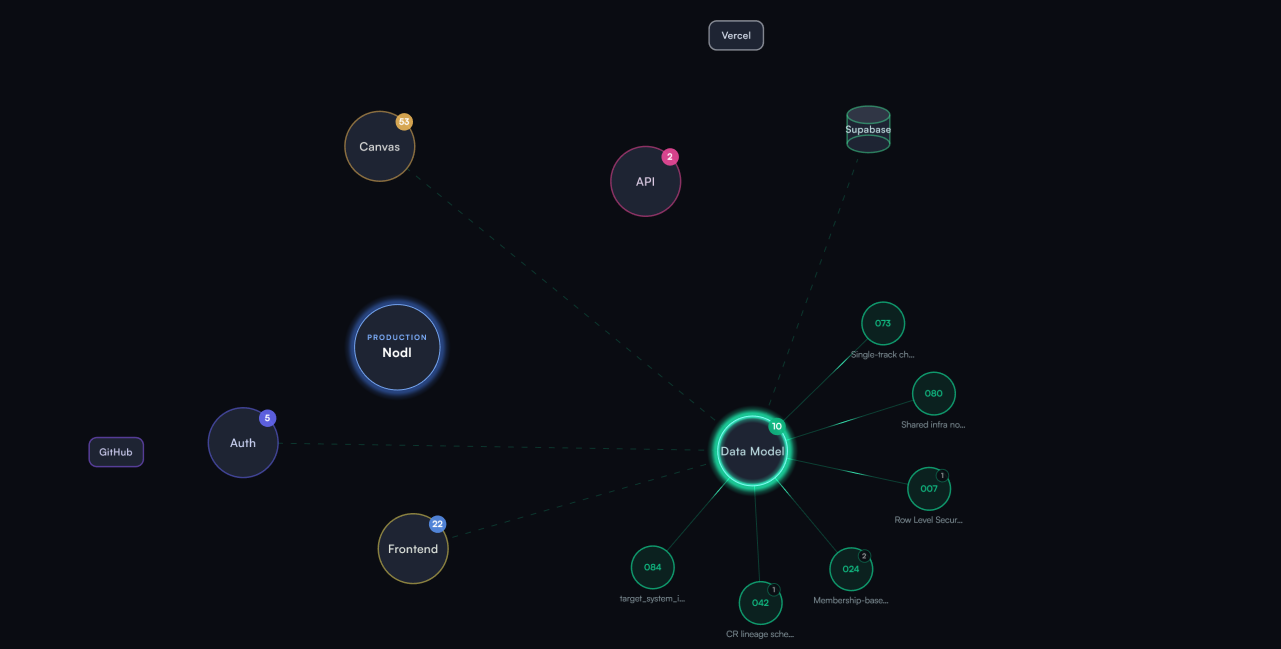Viewport: 1281px width, 649px height.
Task: Select the Nodl production center node
Action: [397, 347]
